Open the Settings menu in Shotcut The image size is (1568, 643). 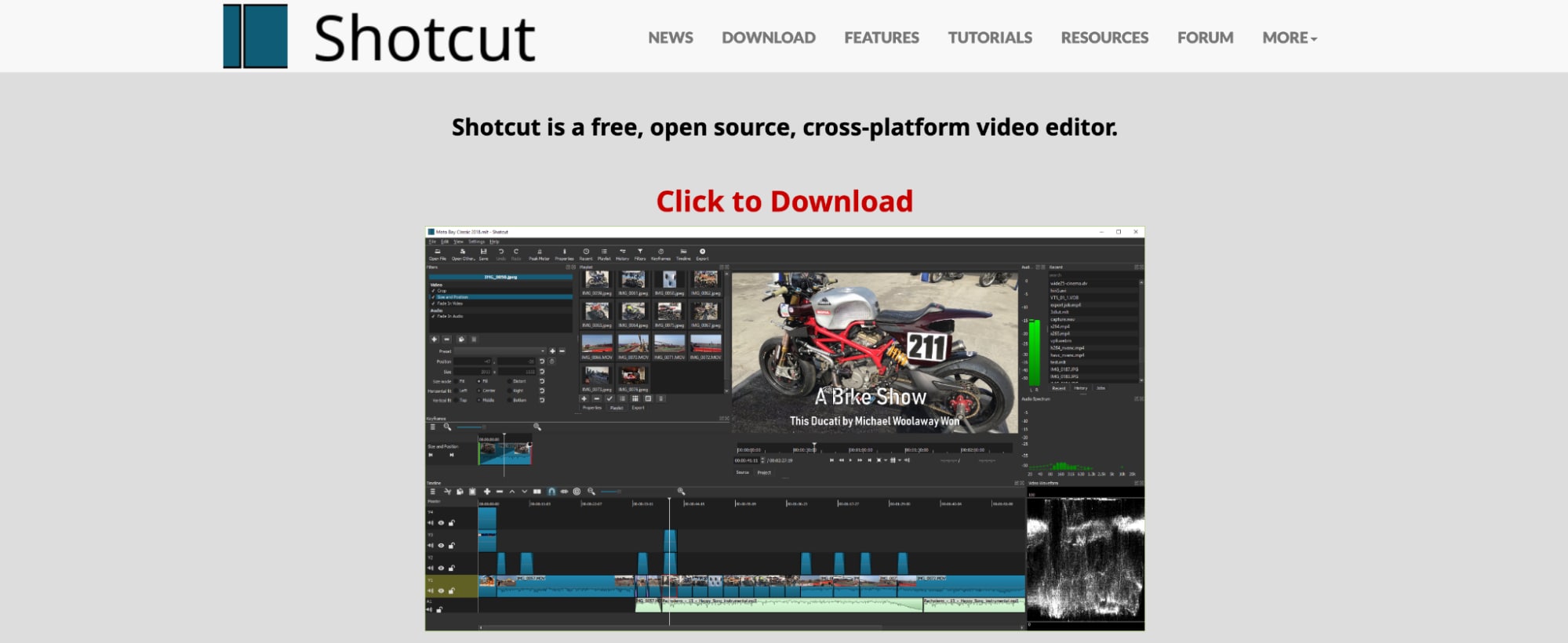(x=477, y=242)
